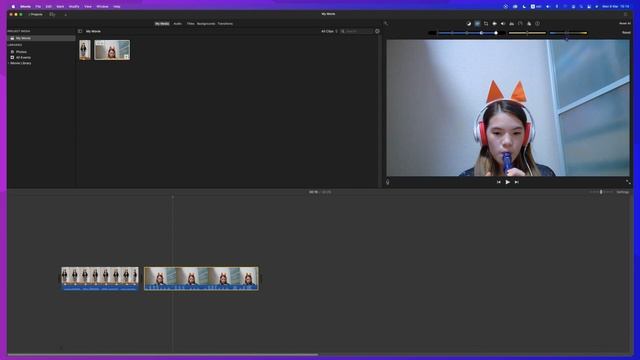Toggle the libraries sidebar list icon

[80, 31]
